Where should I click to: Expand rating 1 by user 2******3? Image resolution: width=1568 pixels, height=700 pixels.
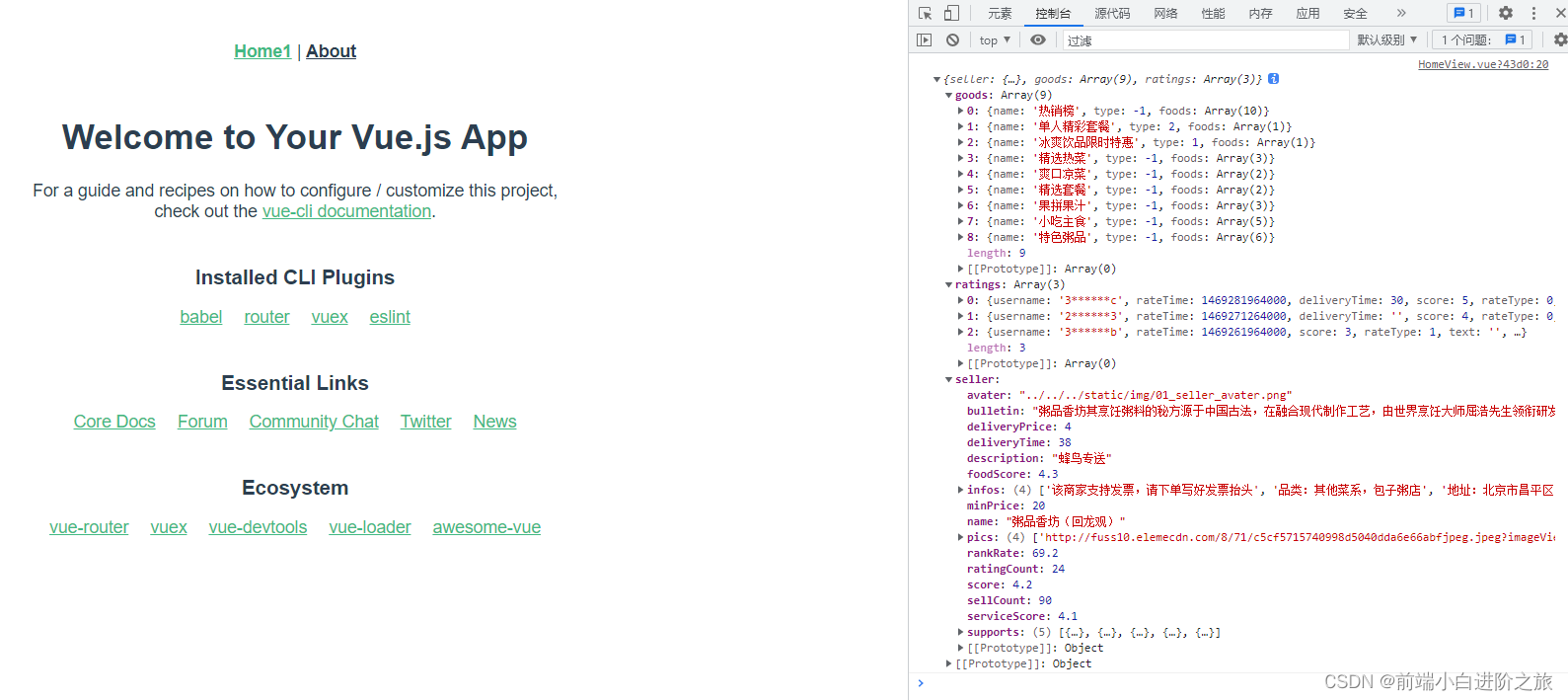[961, 316]
